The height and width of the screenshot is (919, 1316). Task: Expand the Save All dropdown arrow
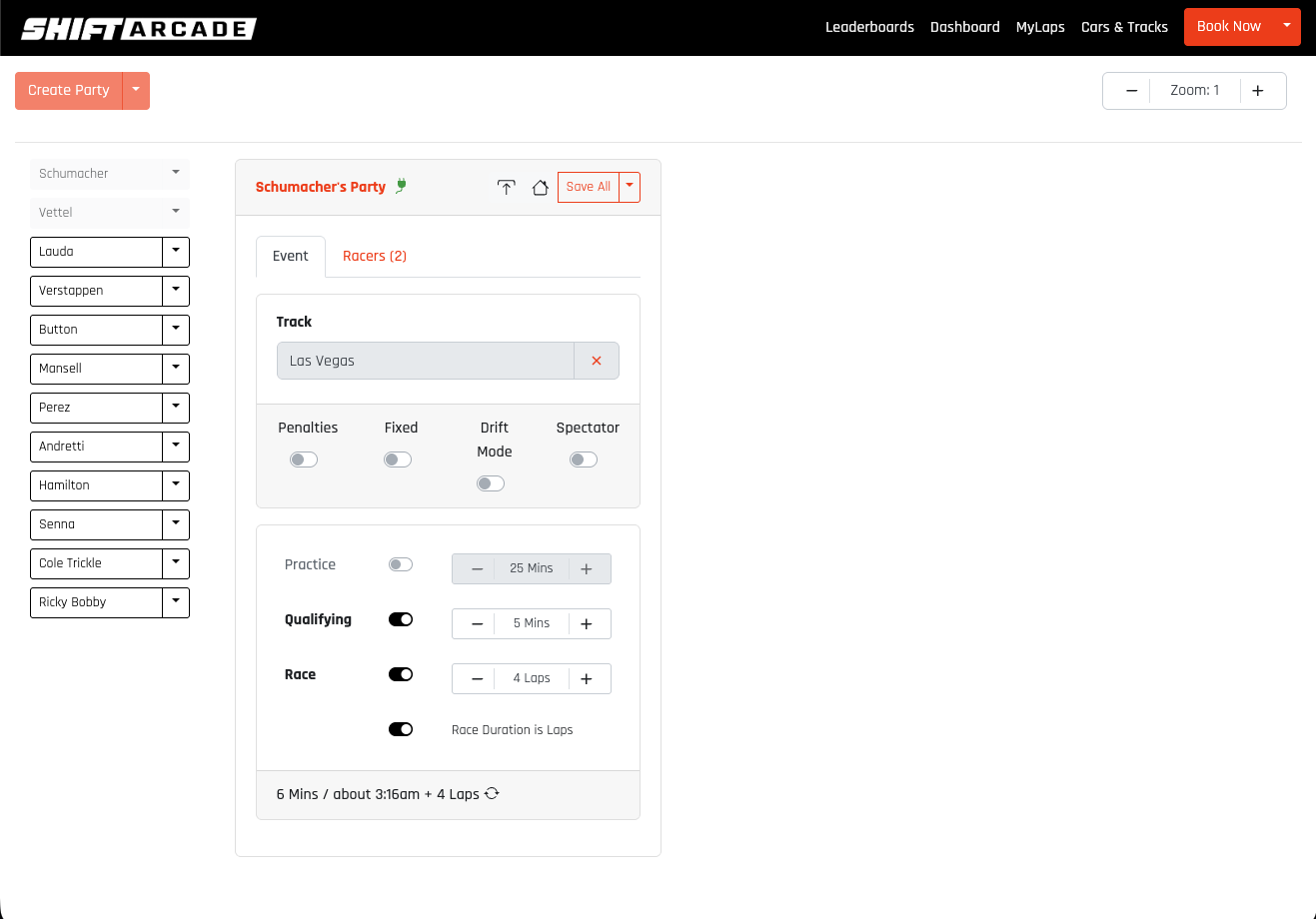coord(630,187)
